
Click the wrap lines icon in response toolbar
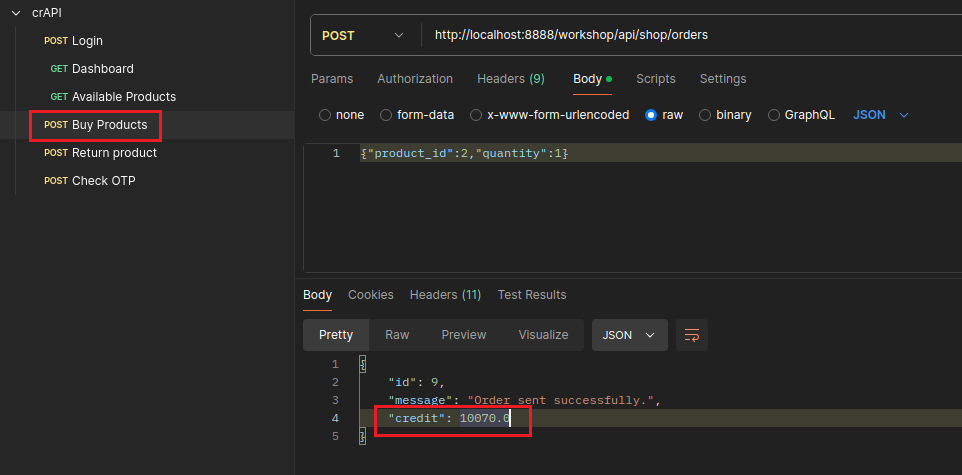(691, 335)
